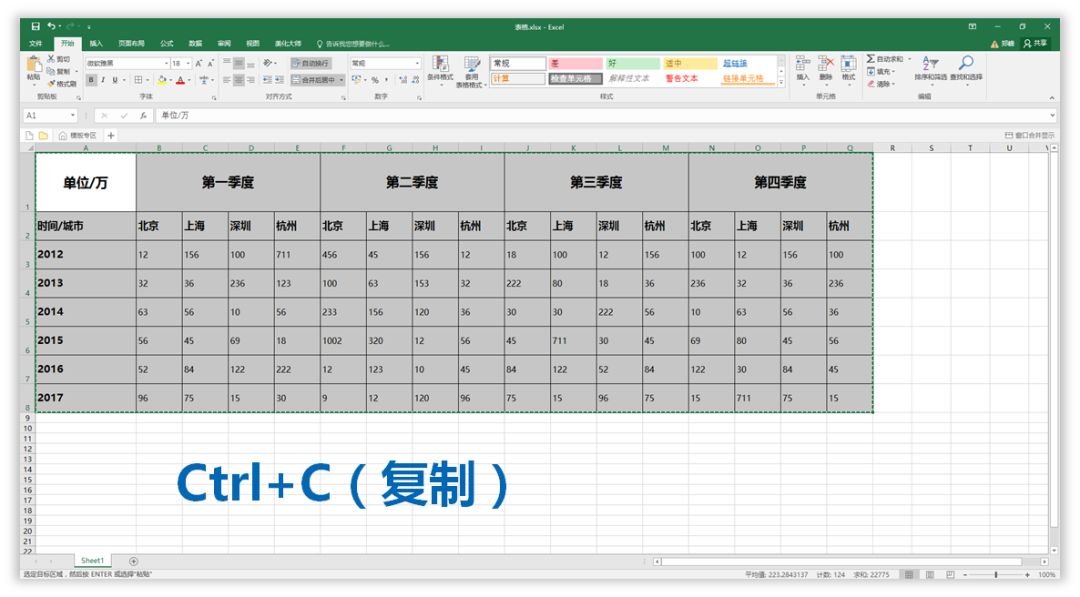The height and width of the screenshot is (597, 1080).
Task: Expand the Name Box dropdown next to A1
Action: [72, 116]
